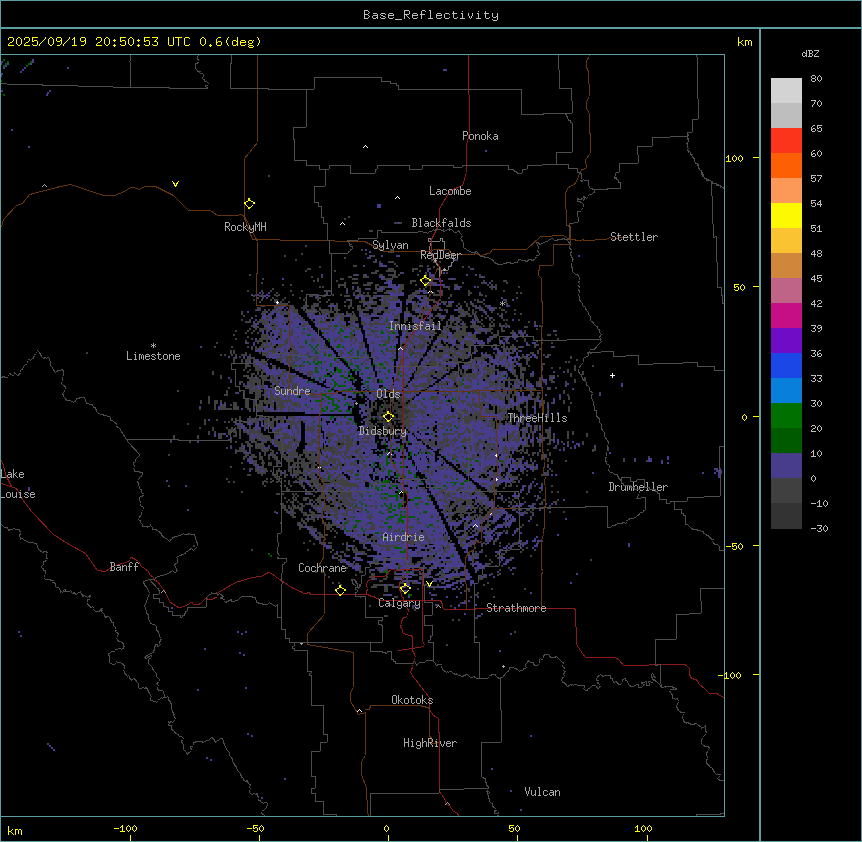
Task: Select the yellow diamond marker below RedDeer label
Action: click(x=425, y=281)
